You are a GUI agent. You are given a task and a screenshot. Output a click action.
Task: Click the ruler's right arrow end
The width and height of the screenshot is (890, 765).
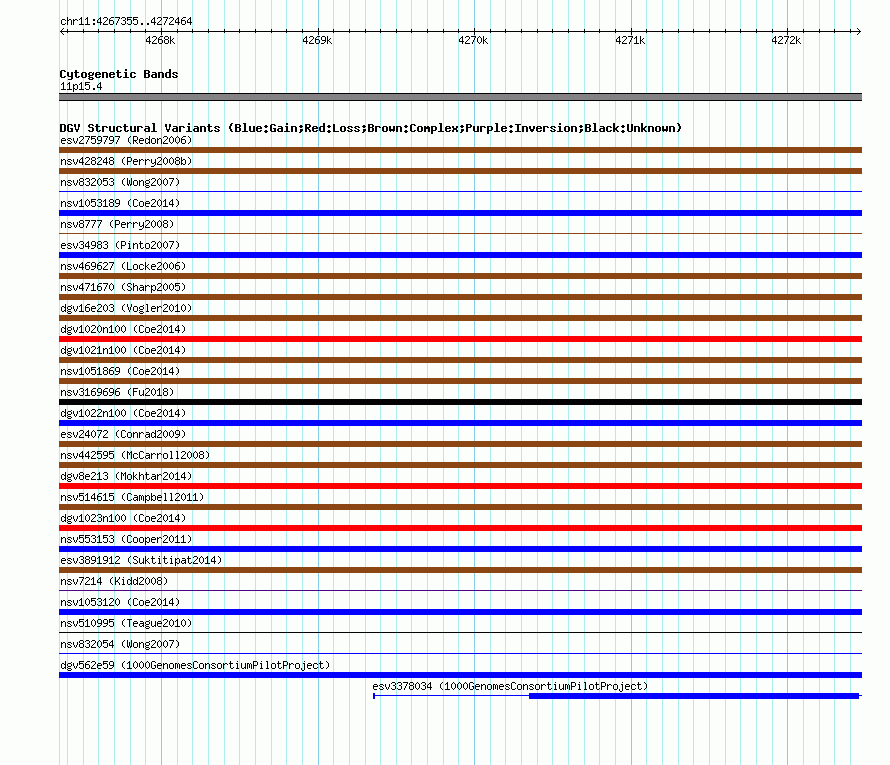[859, 31]
